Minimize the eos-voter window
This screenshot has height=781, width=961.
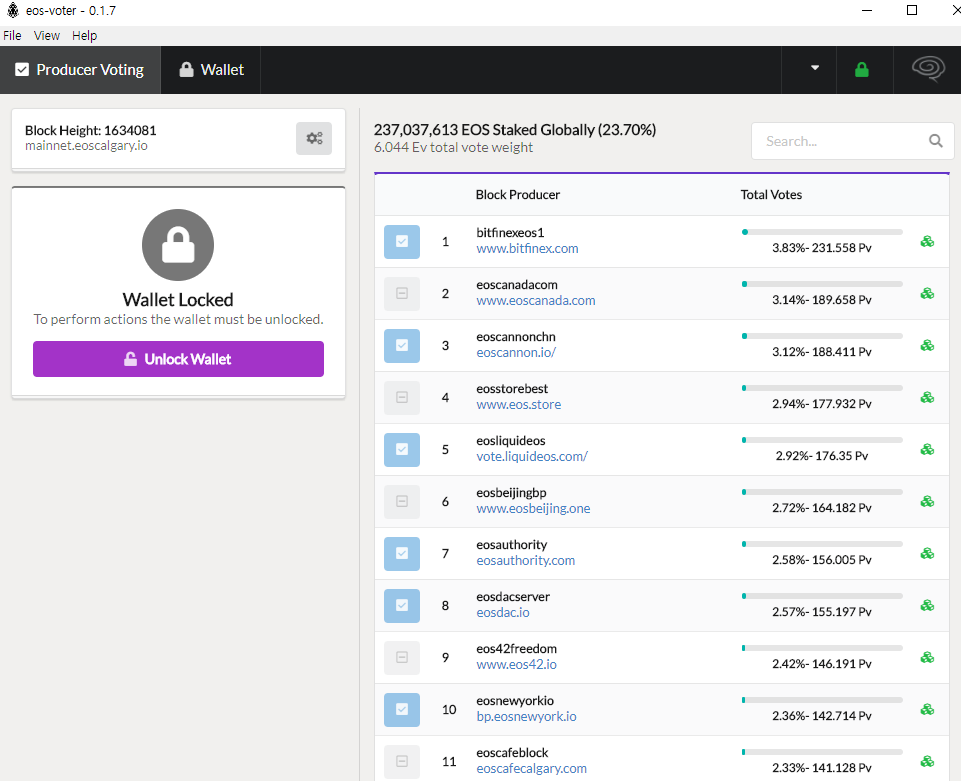(867, 10)
